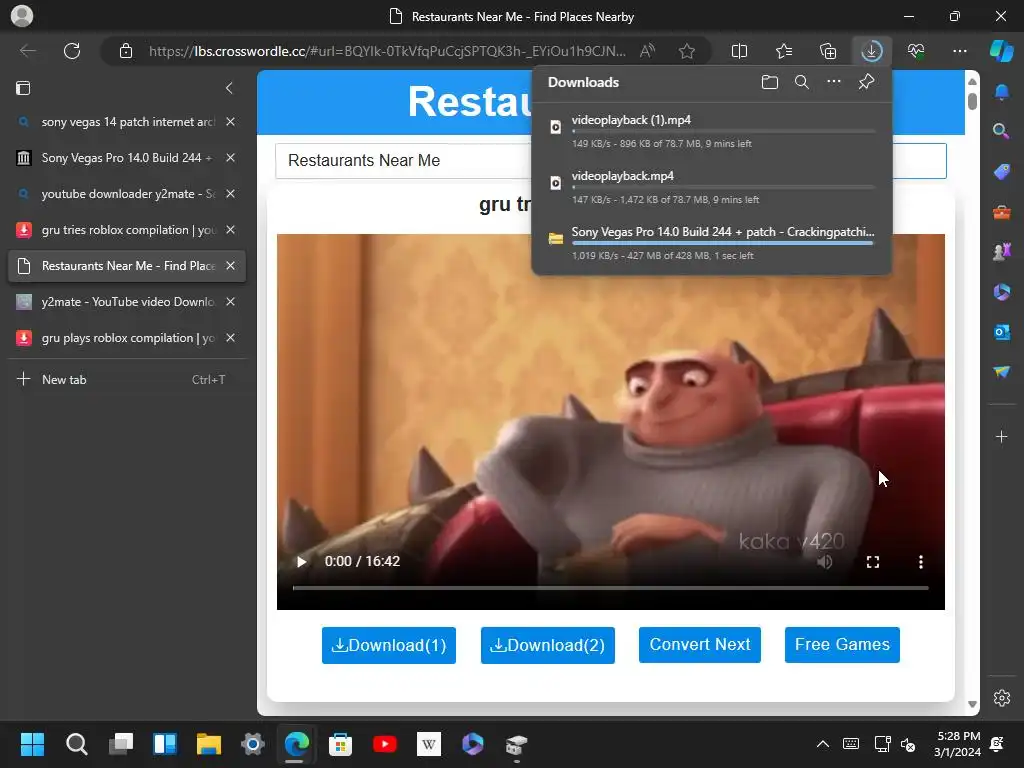Image resolution: width=1024 pixels, height=768 pixels.
Task: Open Microsoft Store from taskbar
Action: (340, 744)
